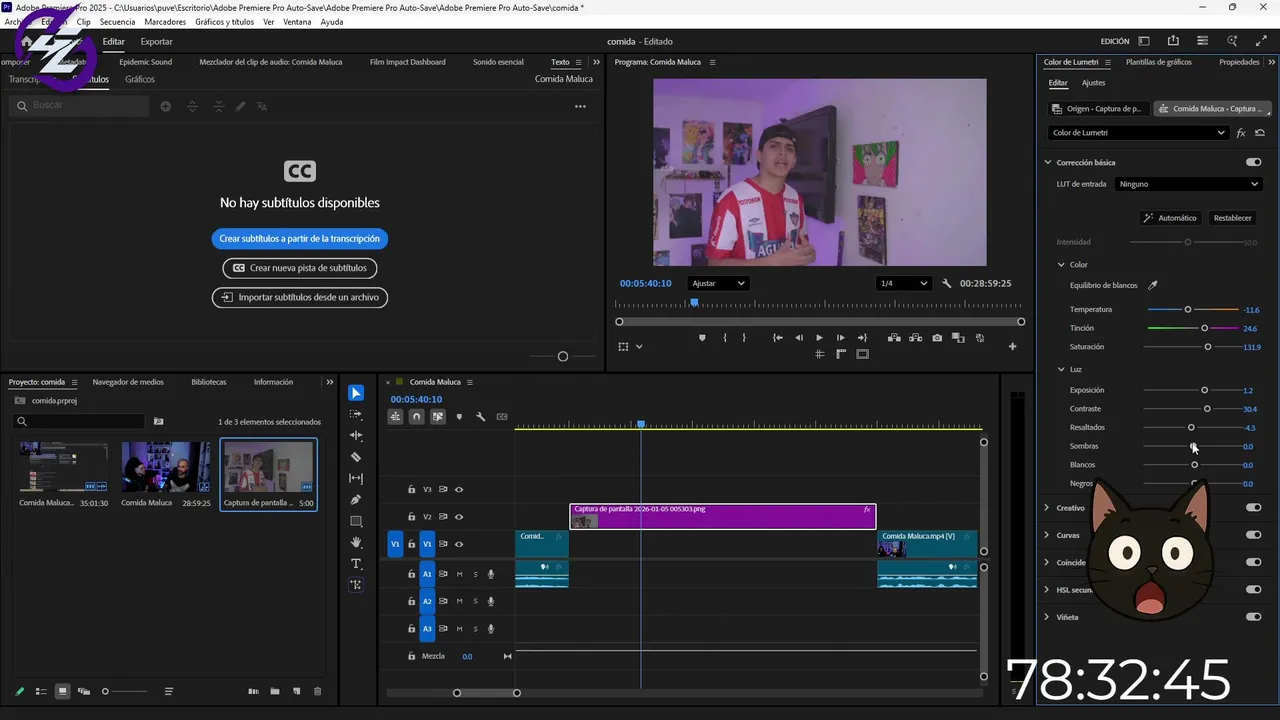Click the white balance eyedropper
The width and height of the screenshot is (1280, 720).
tap(1152, 285)
